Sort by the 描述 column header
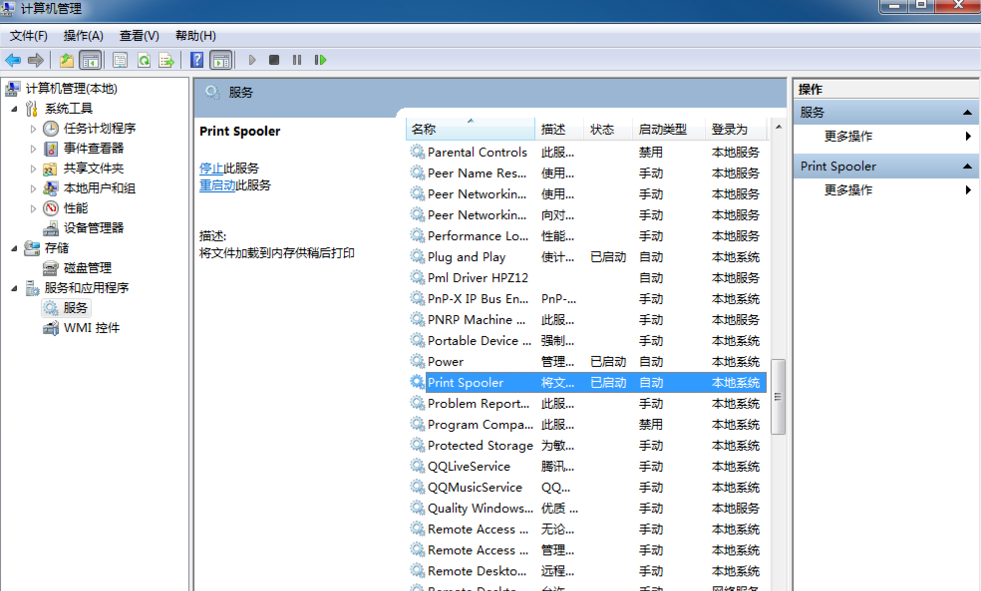Image resolution: width=981 pixels, height=591 pixels. point(559,129)
